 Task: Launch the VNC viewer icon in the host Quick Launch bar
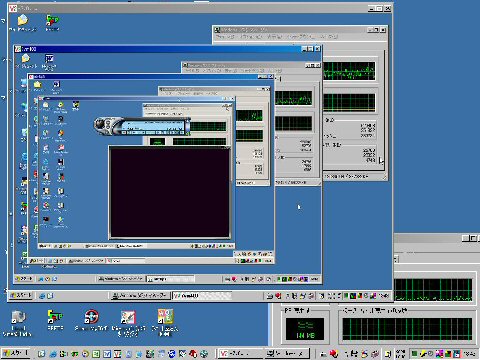point(117,354)
